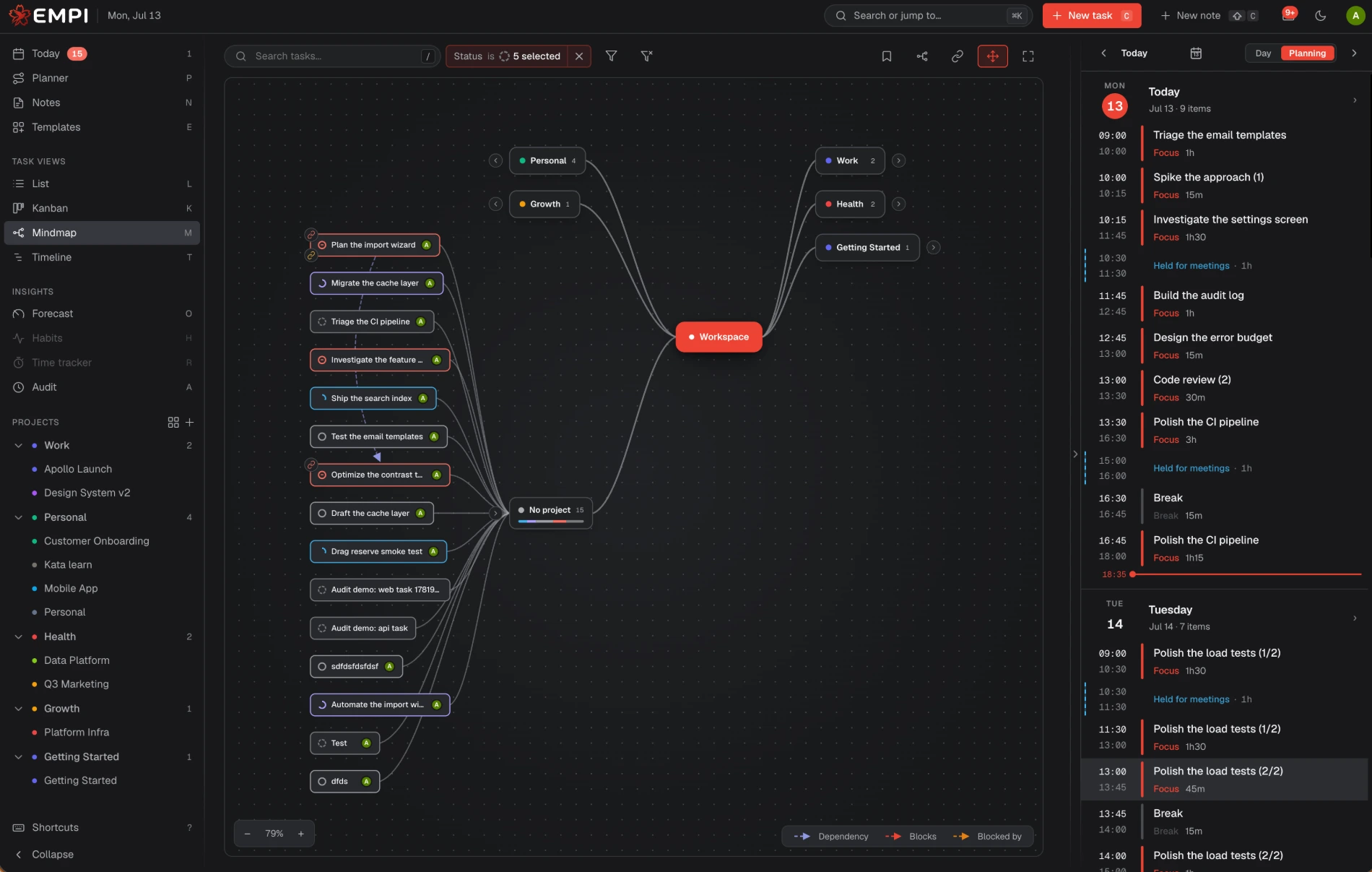Click the add project plus icon
The width and height of the screenshot is (1372, 872).
(x=190, y=422)
